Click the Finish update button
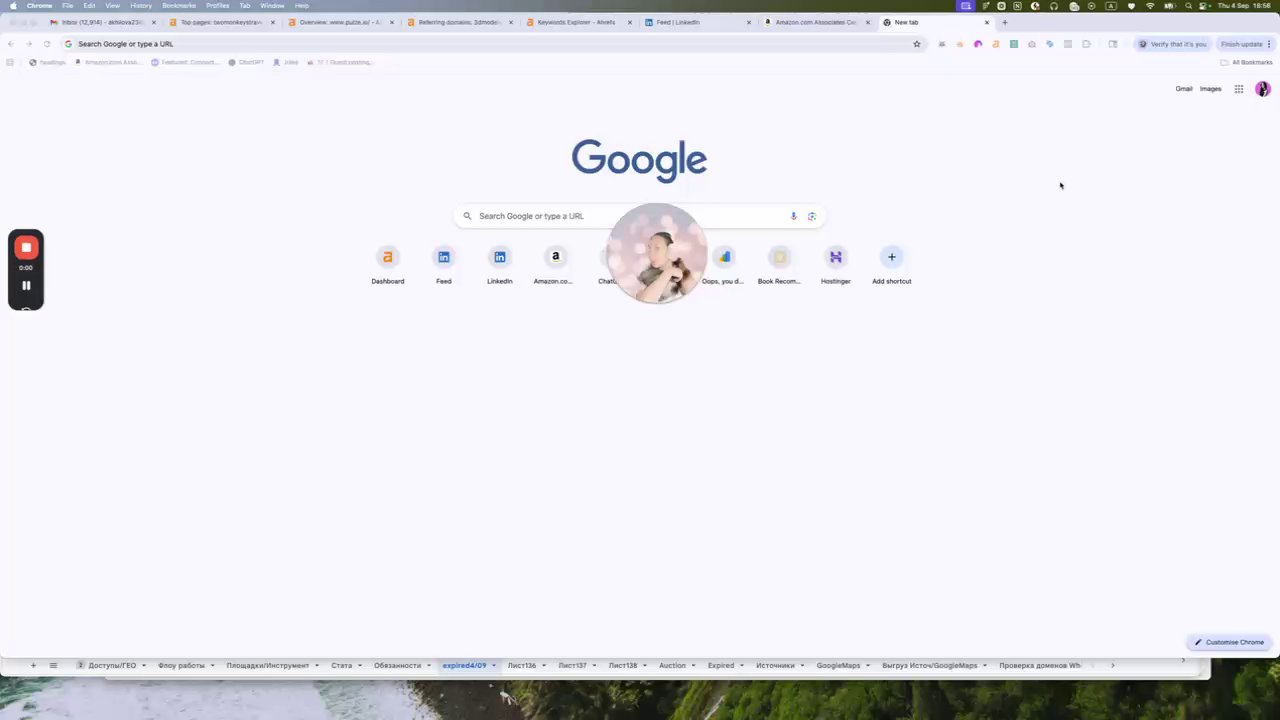This screenshot has height=720, width=1280. click(1244, 44)
